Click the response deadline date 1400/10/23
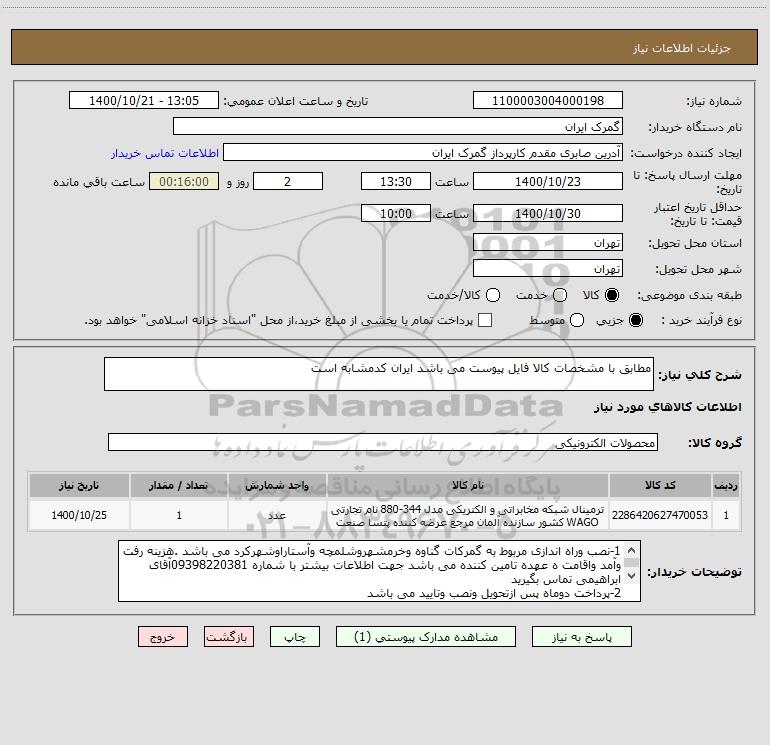This screenshot has width=770, height=745. (548, 181)
